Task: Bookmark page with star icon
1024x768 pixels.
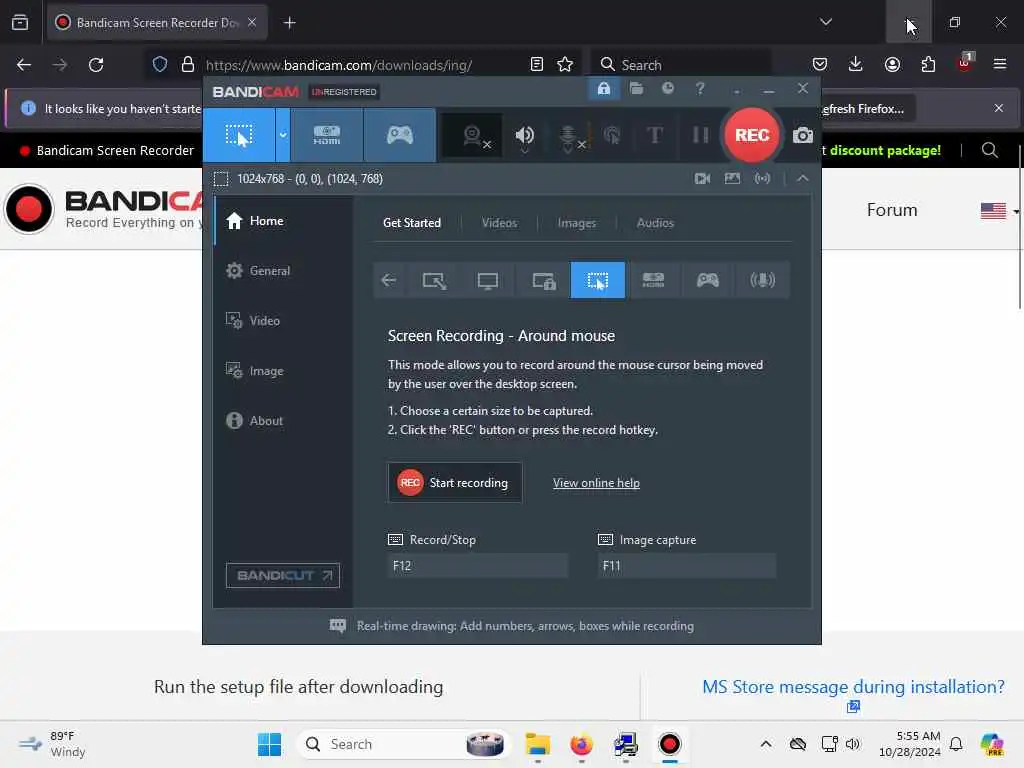Action: (565, 65)
